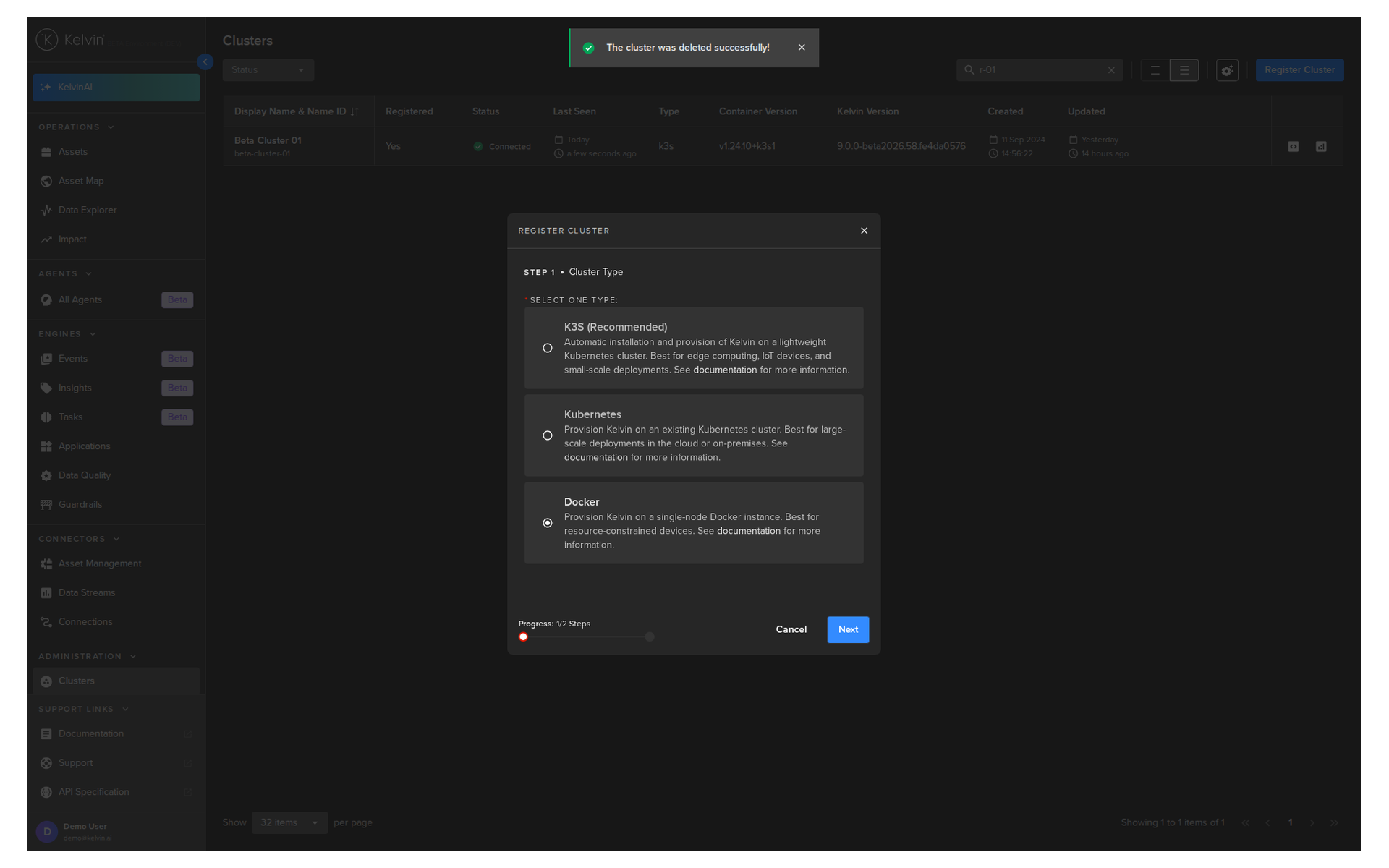
Task: Open table settings gear icon
Action: (1227, 70)
